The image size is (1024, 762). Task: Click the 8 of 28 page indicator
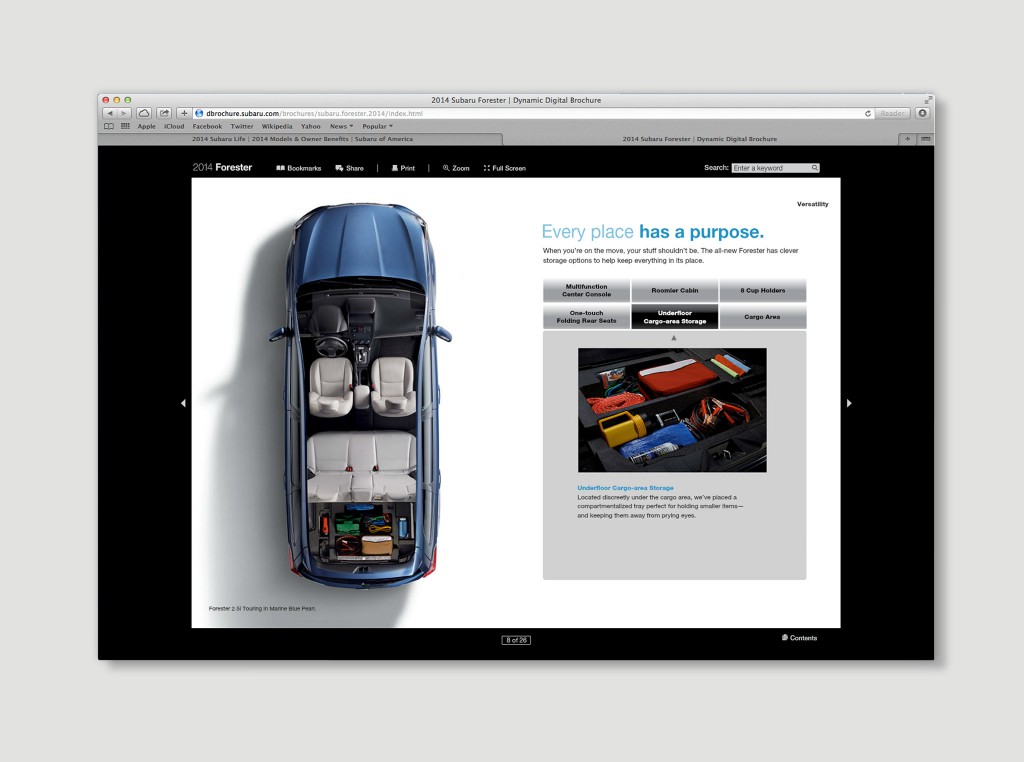(516, 640)
